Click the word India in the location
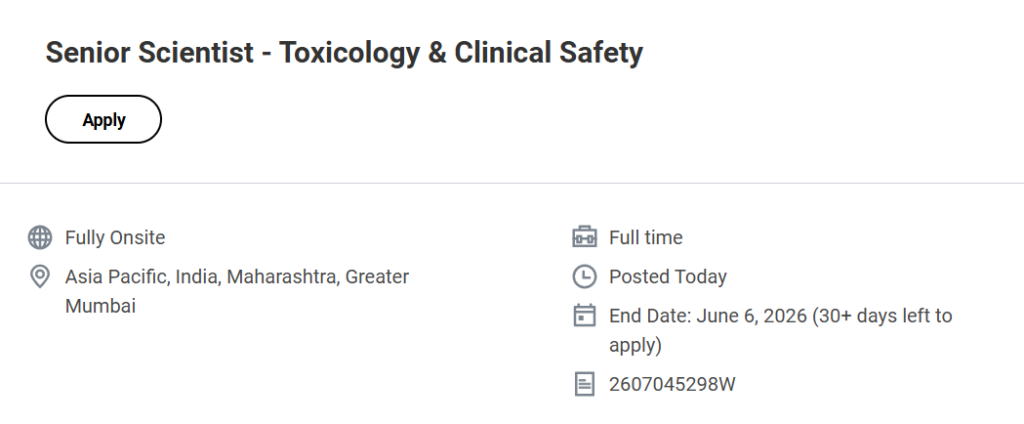 [x=196, y=277]
